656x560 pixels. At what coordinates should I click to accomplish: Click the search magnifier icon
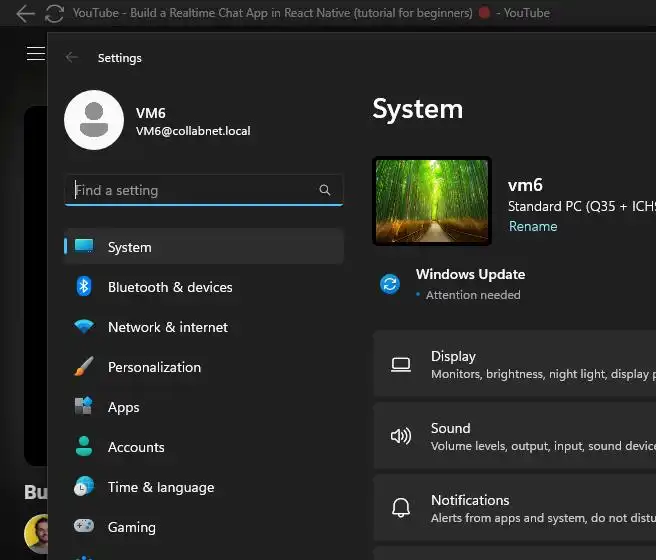coord(325,190)
